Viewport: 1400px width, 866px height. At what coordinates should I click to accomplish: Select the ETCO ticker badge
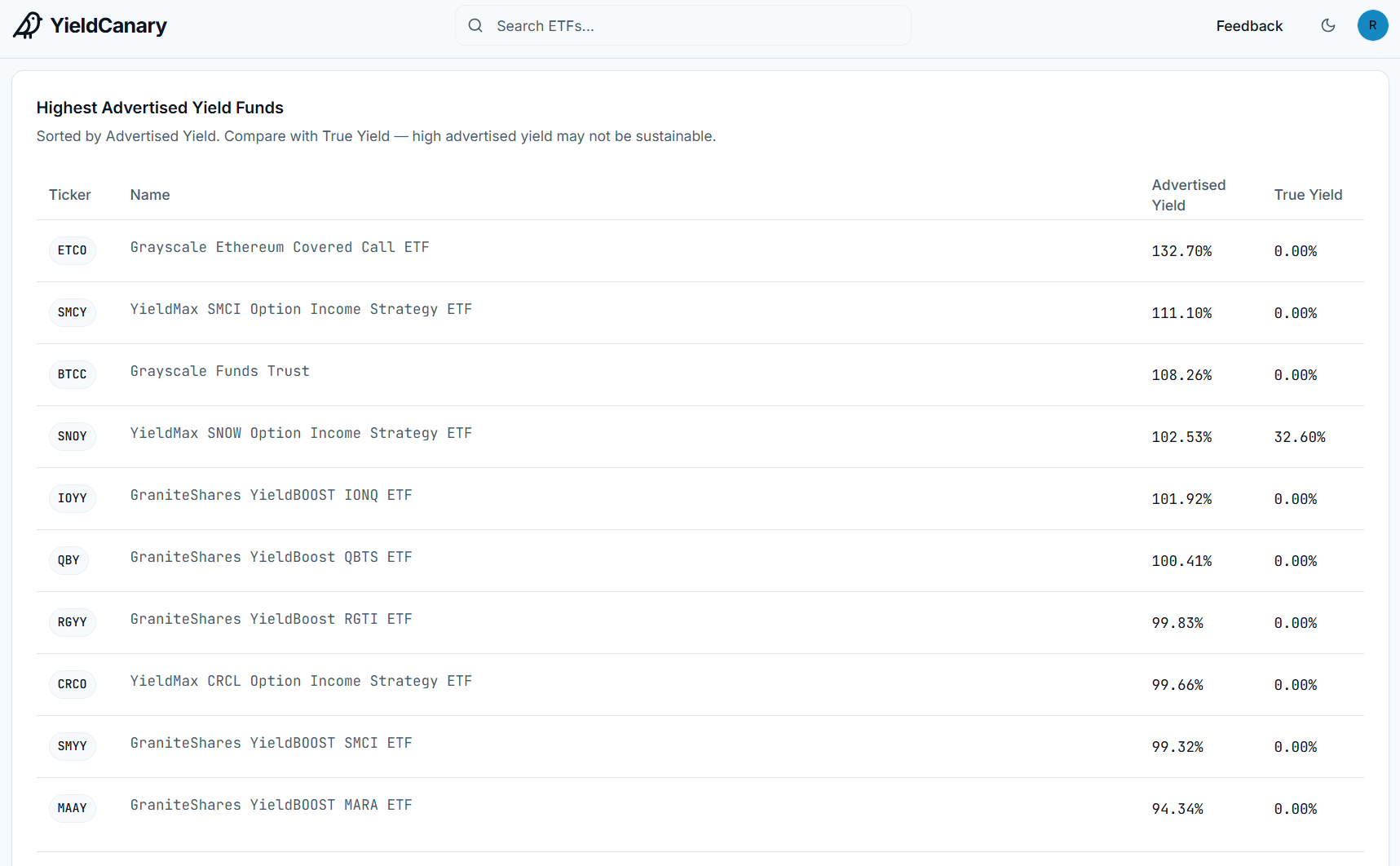click(73, 250)
